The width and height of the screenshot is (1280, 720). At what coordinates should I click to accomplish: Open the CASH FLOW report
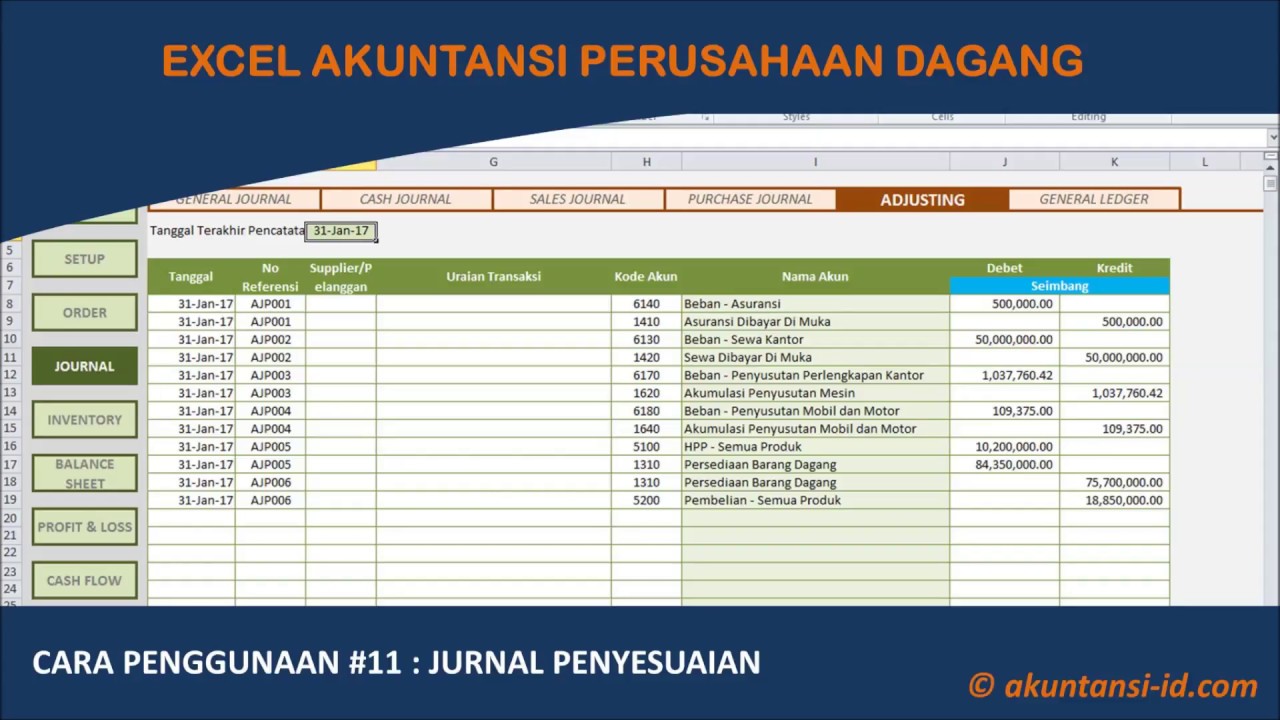point(85,580)
